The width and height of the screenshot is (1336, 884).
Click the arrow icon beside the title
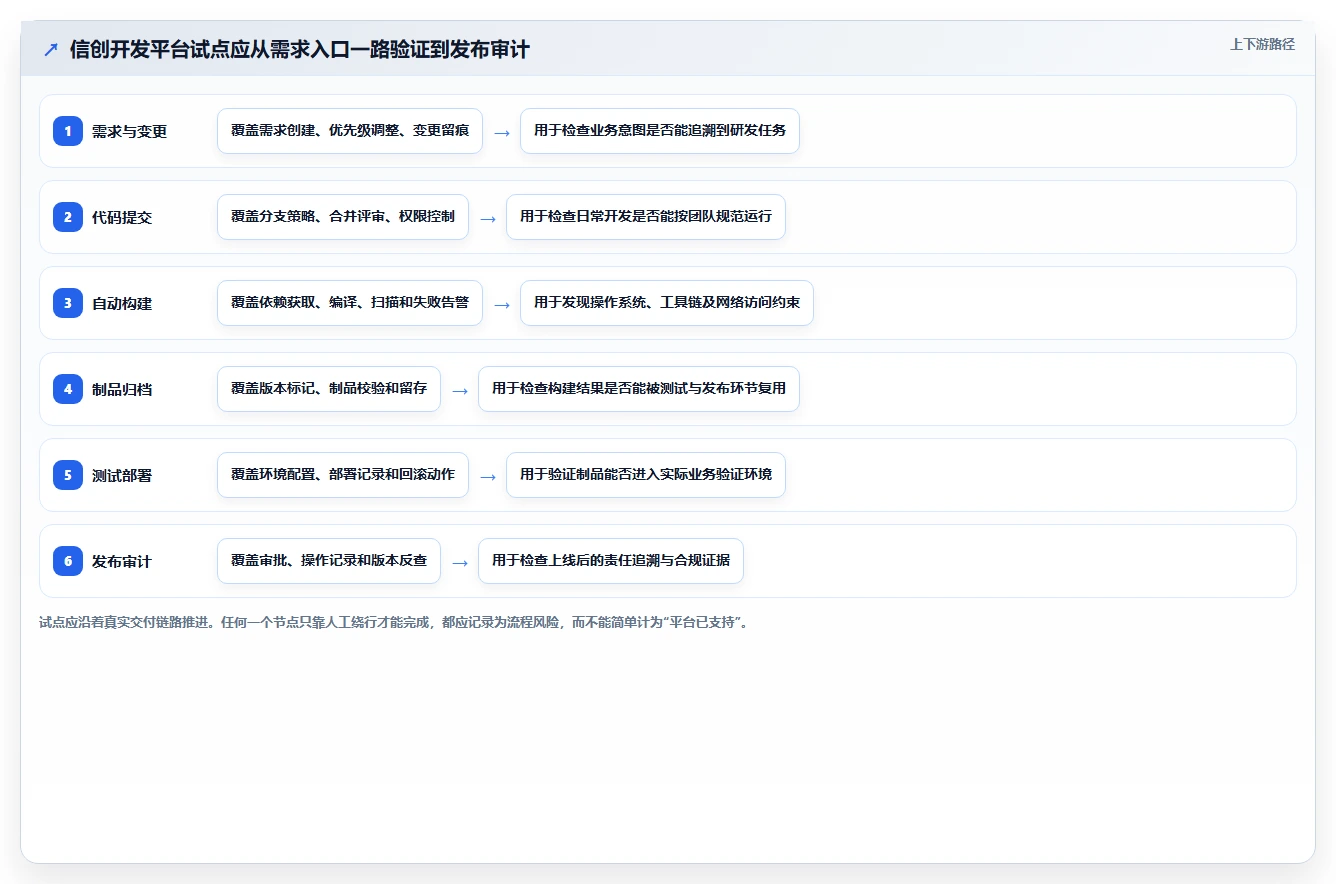[x=50, y=49]
